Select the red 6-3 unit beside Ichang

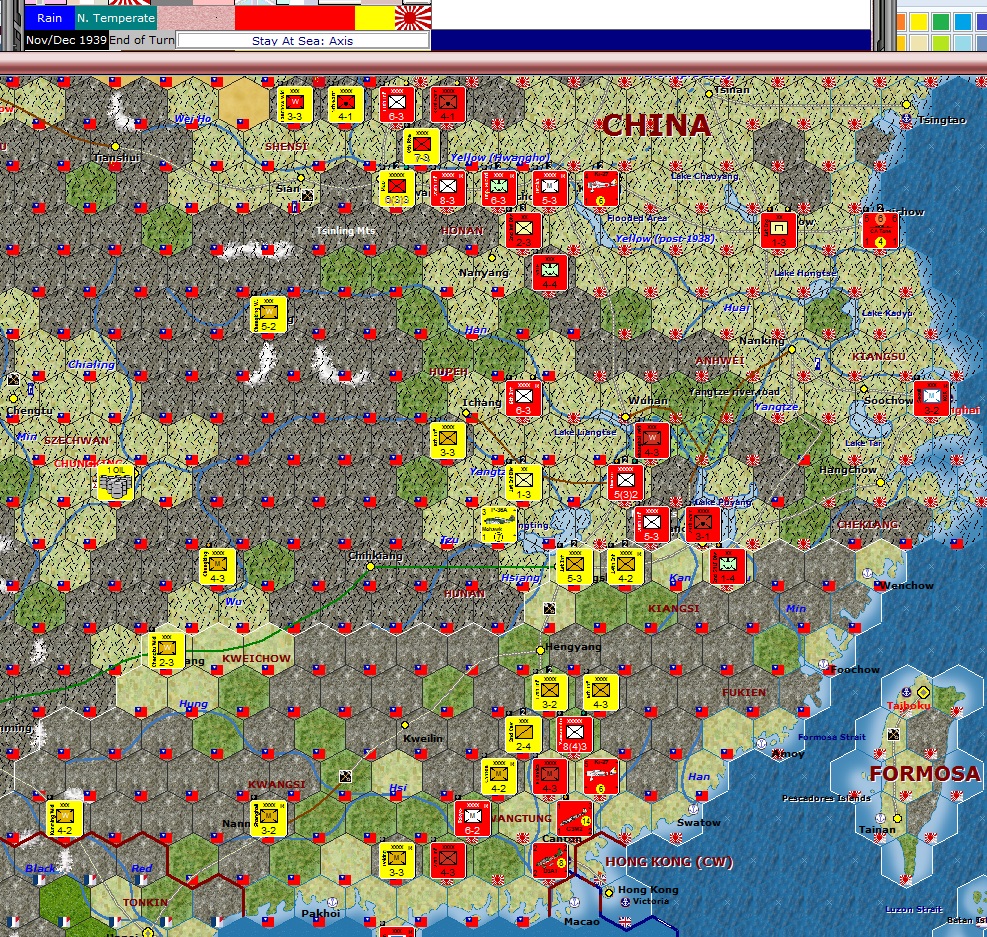click(x=523, y=398)
